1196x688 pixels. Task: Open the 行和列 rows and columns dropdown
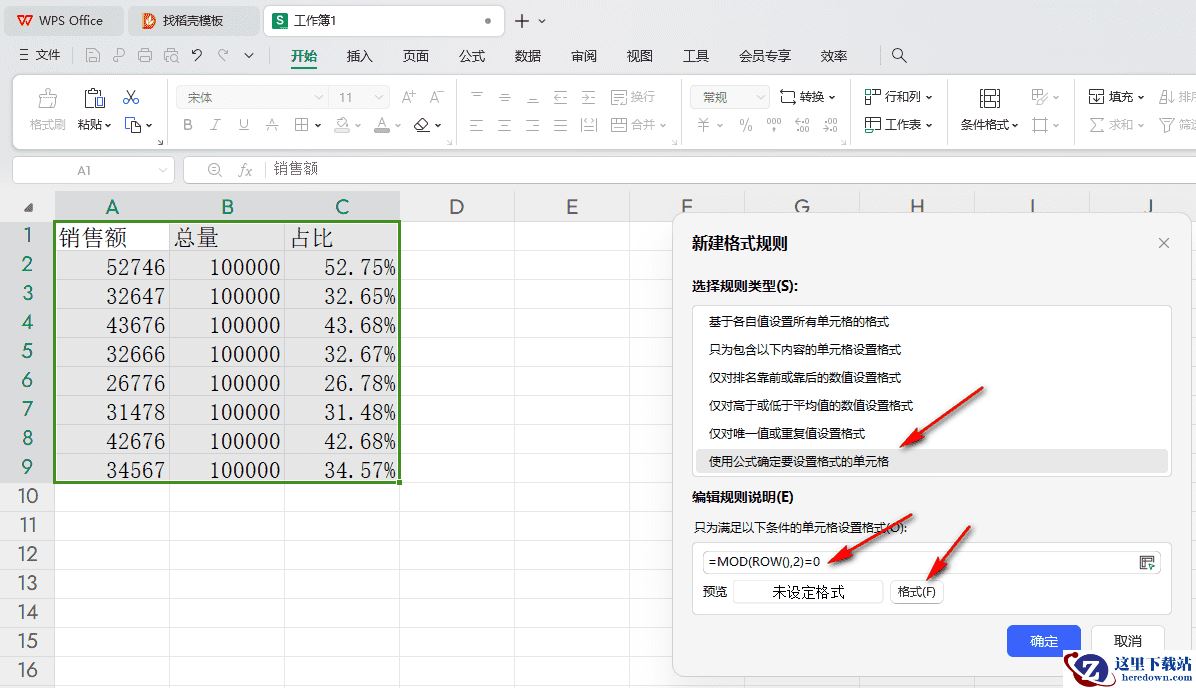[899, 97]
